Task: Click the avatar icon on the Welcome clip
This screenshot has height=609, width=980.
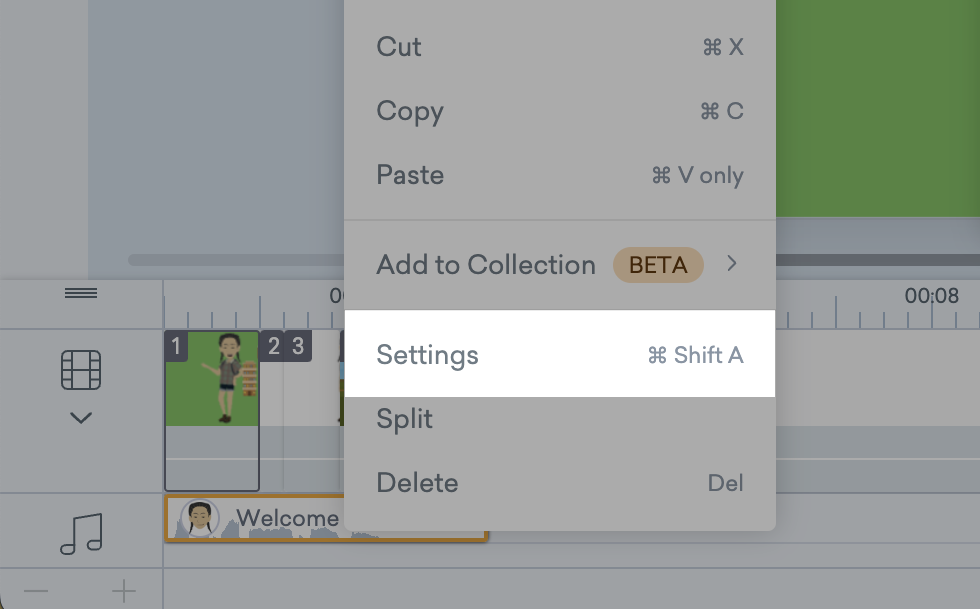Action: 200,517
